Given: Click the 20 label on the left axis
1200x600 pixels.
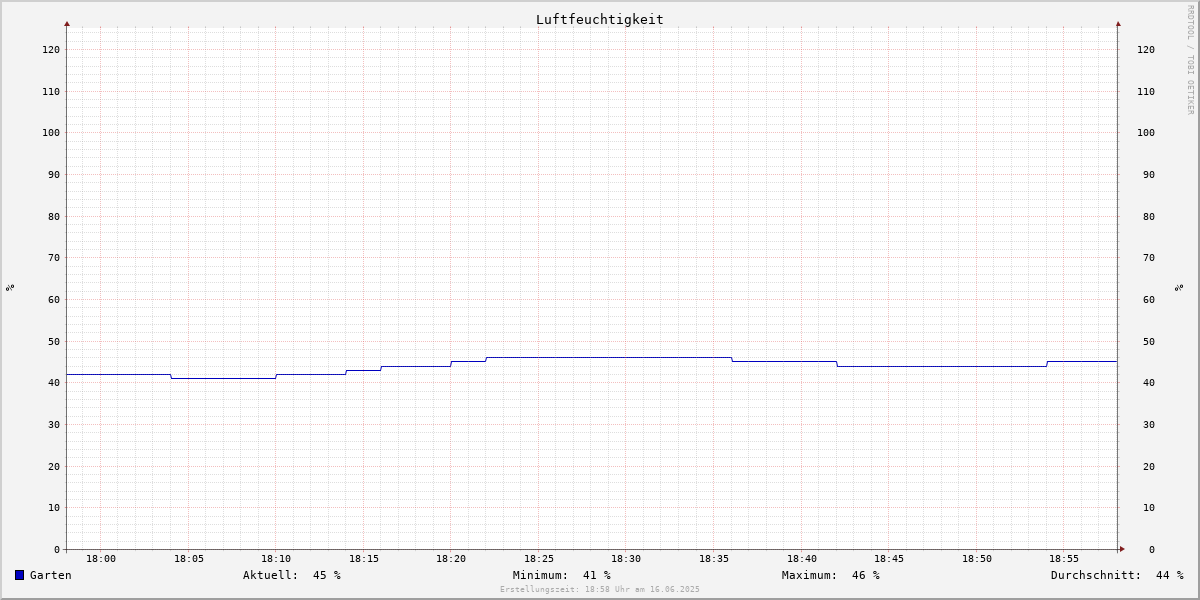Looking at the screenshot, I should tap(54, 466).
